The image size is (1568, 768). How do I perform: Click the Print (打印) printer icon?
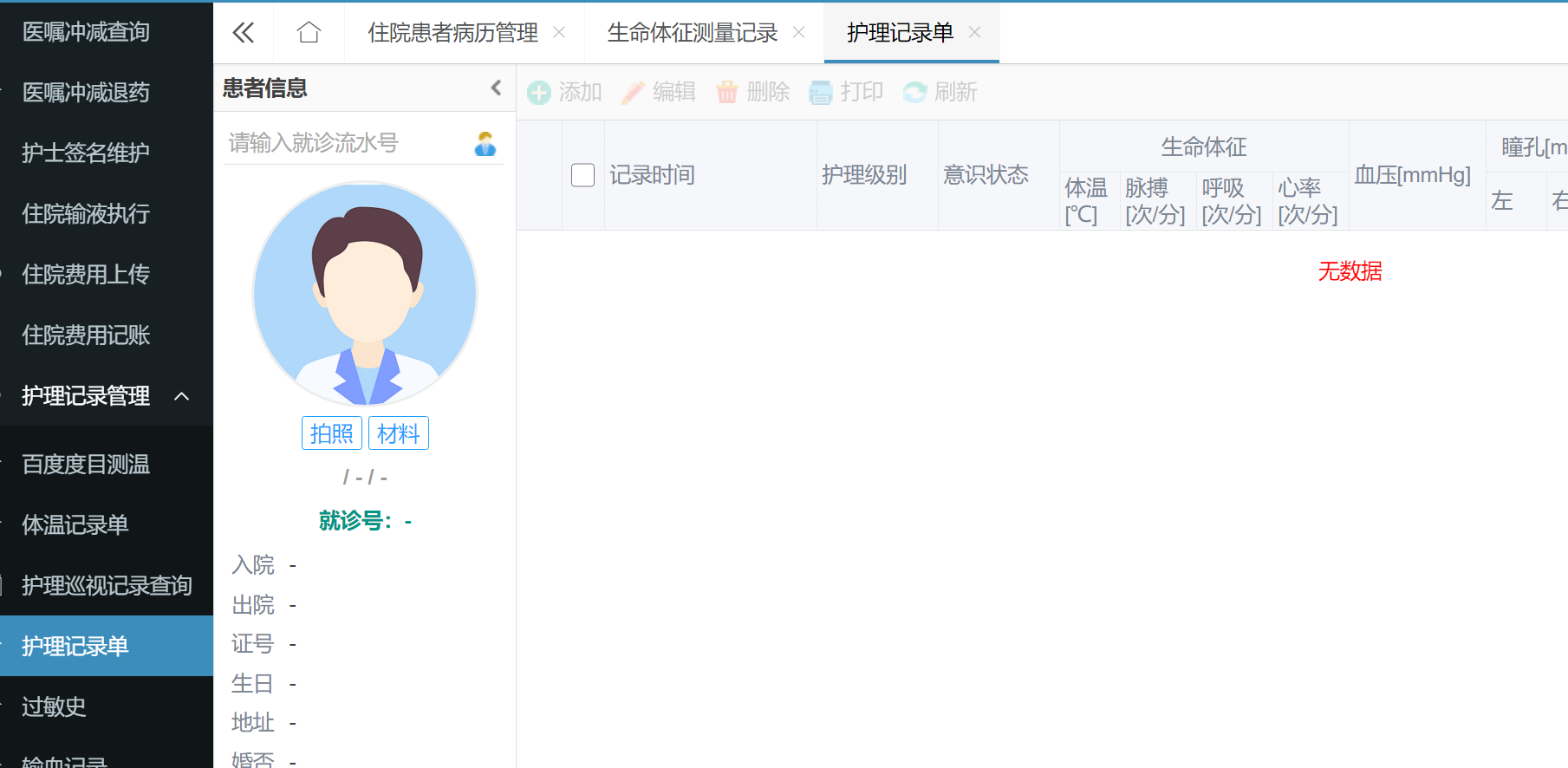(x=820, y=93)
